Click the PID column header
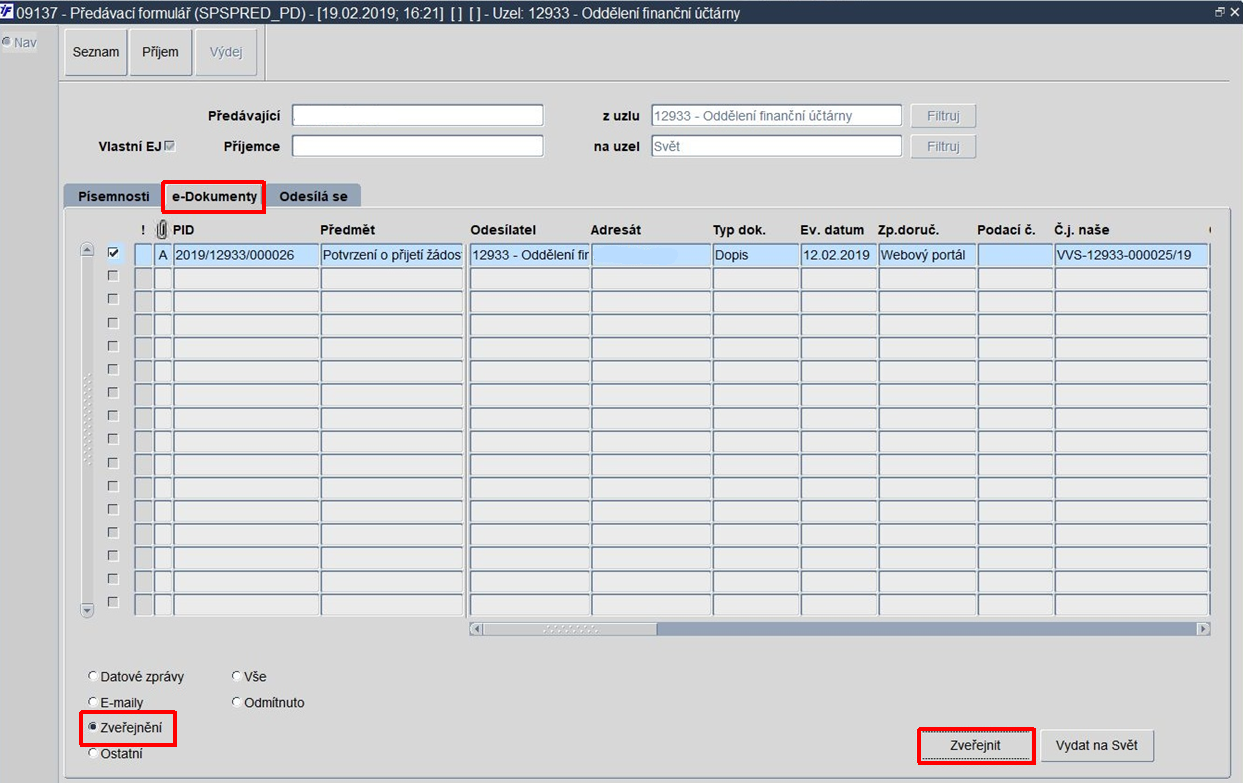 point(184,231)
